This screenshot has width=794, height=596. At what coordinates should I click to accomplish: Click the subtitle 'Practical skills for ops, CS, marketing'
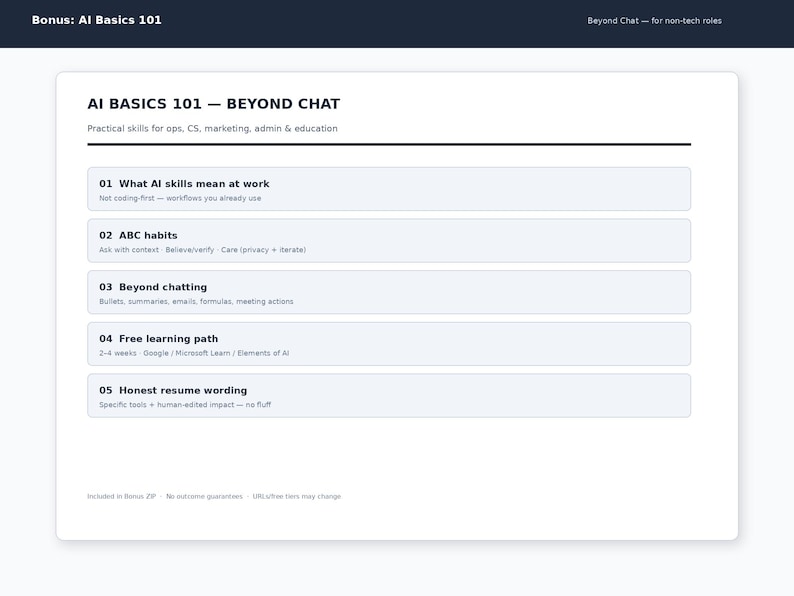(212, 129)
